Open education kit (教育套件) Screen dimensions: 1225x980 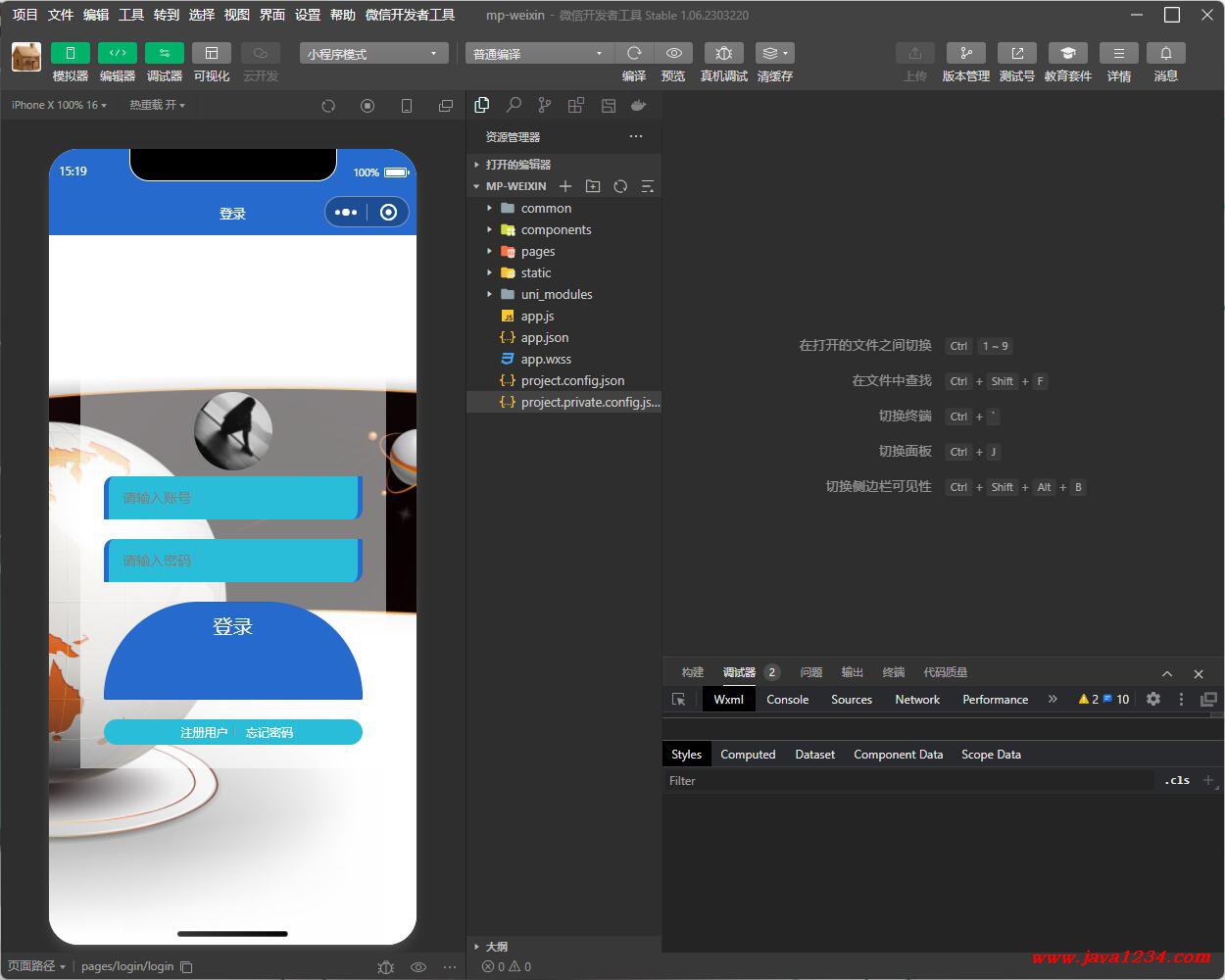point(1067,53)
